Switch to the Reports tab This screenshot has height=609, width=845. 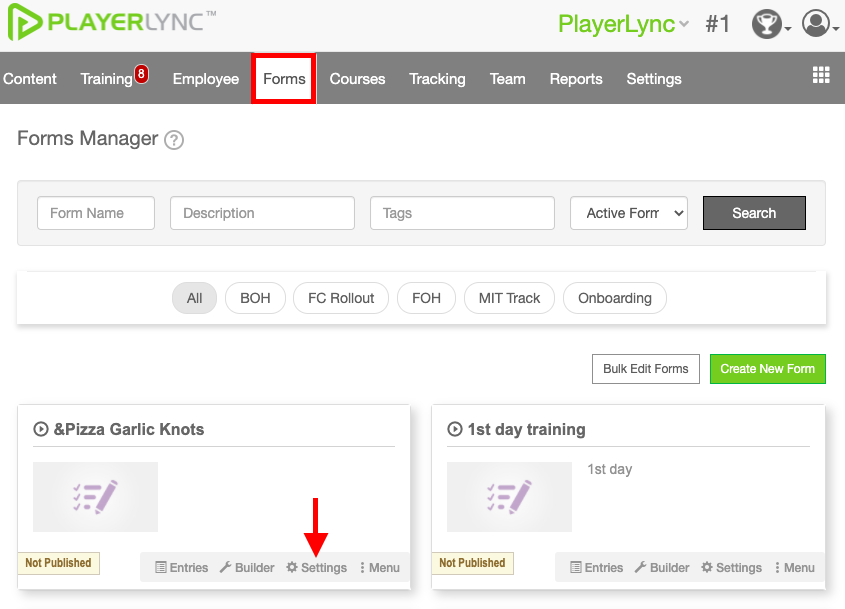click(x=576, y=79)
